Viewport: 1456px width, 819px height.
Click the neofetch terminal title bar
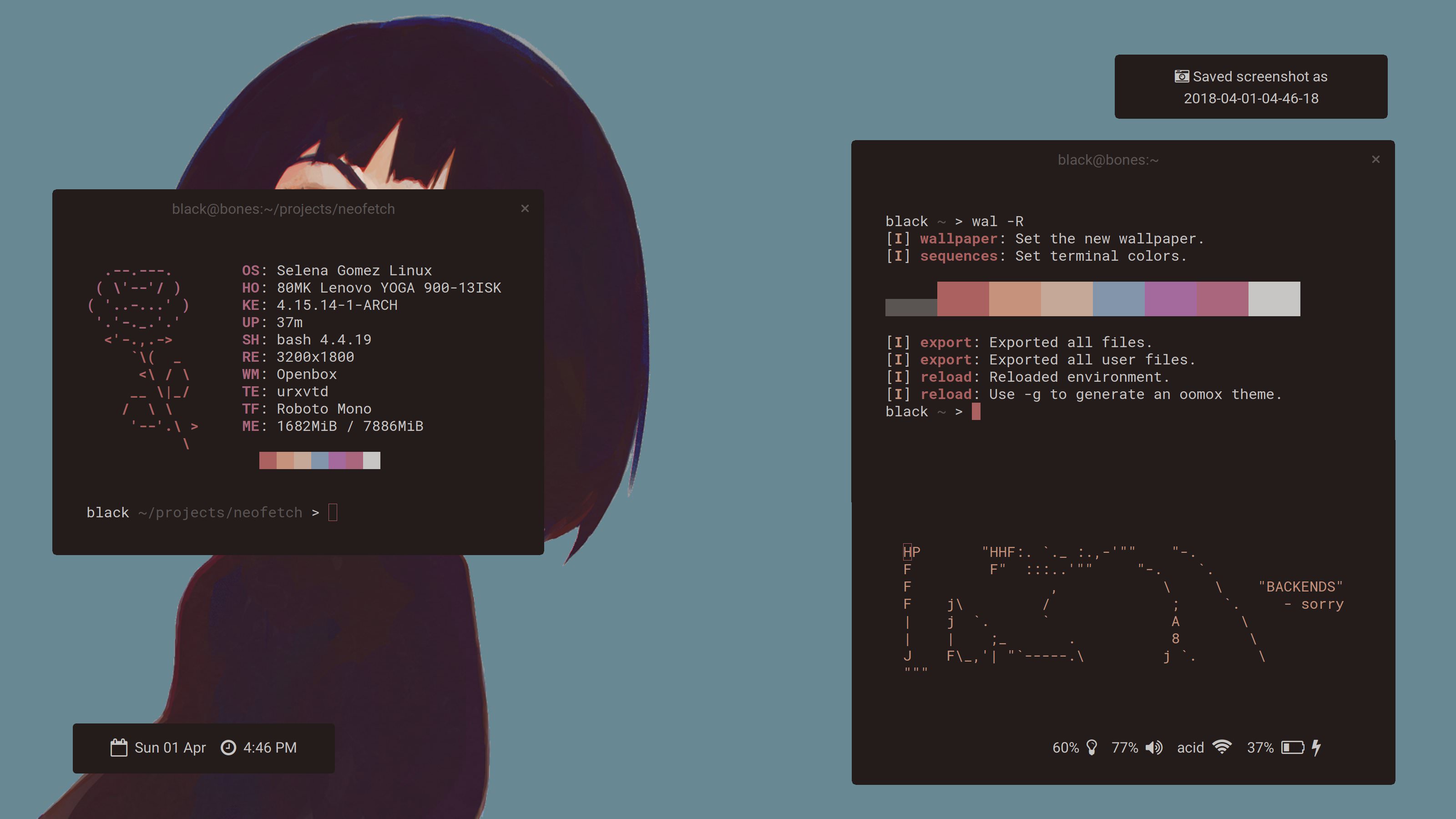[283, 209]
